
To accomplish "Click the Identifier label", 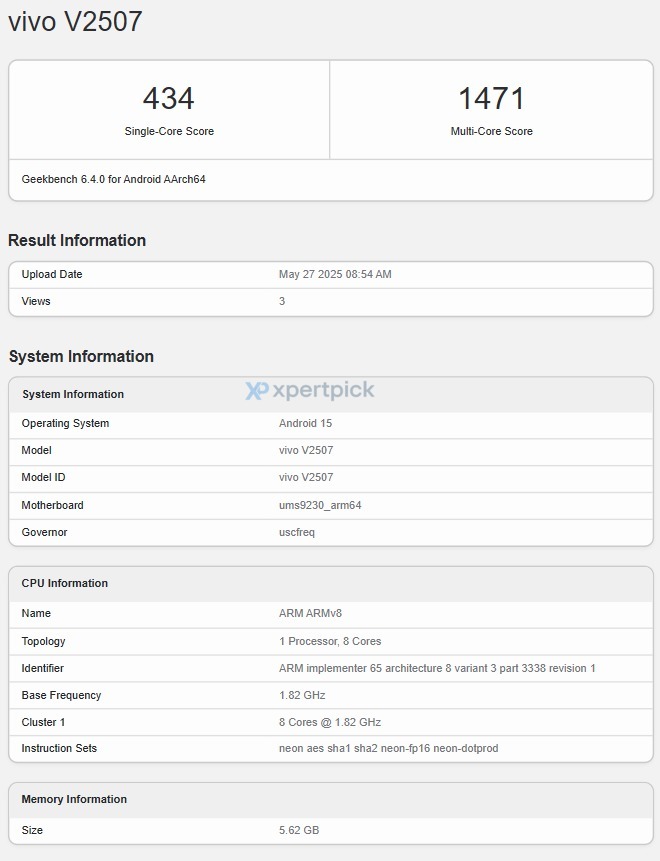I will coord(43,668).
